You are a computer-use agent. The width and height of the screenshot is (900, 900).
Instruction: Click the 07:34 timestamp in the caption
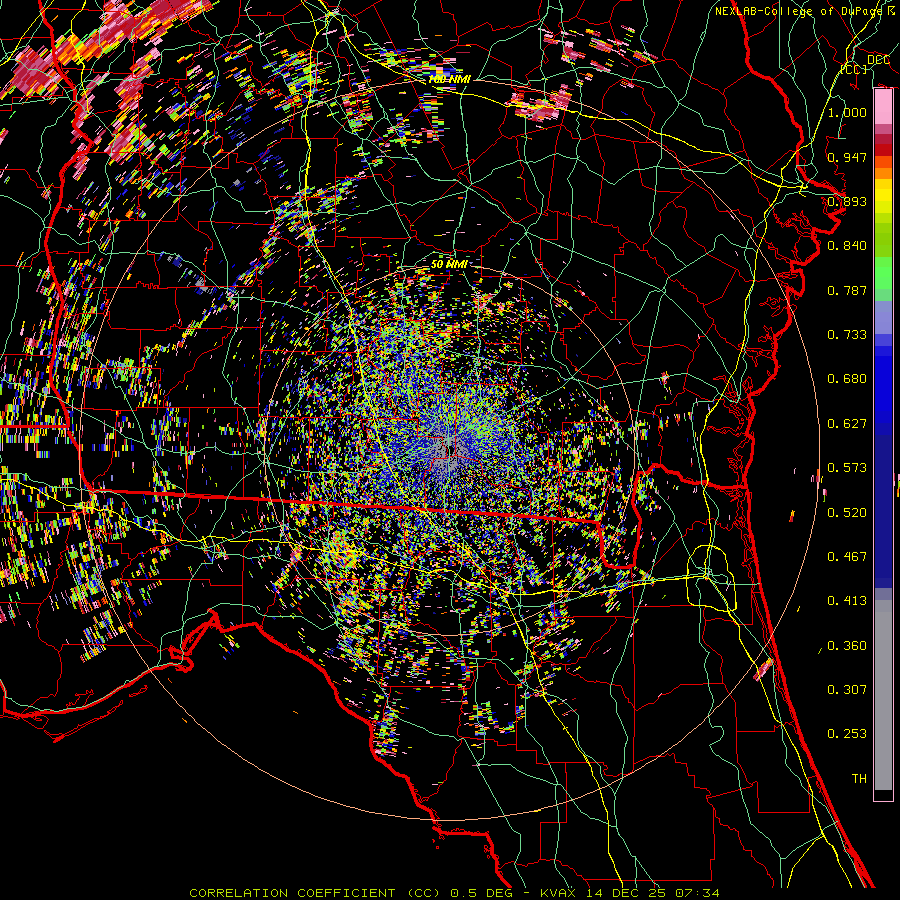699,893
